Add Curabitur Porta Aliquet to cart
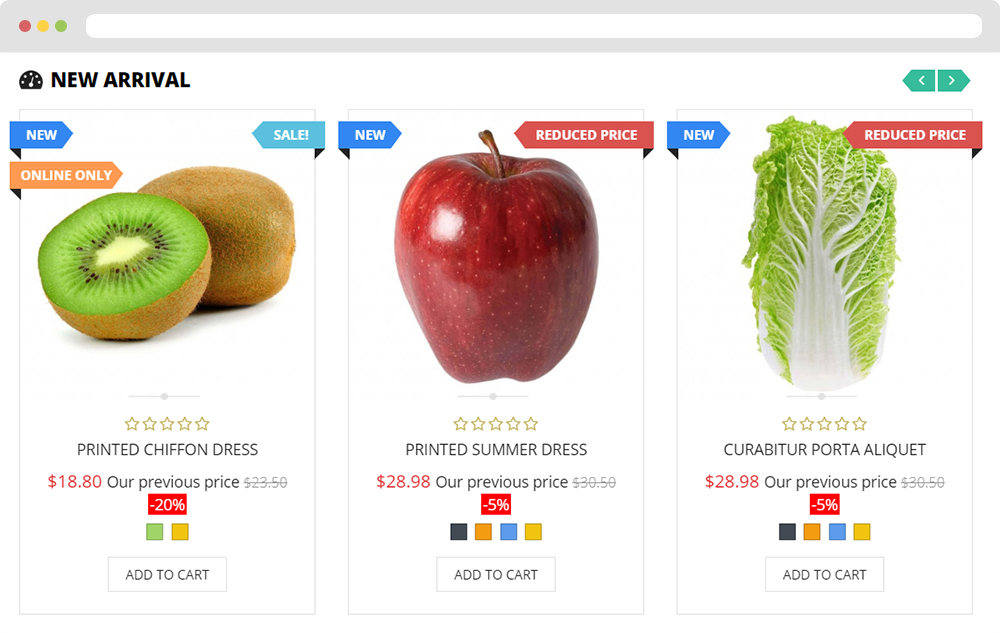Image resolution: width=1000 pixels, height=633 pixels. point(825,574)
